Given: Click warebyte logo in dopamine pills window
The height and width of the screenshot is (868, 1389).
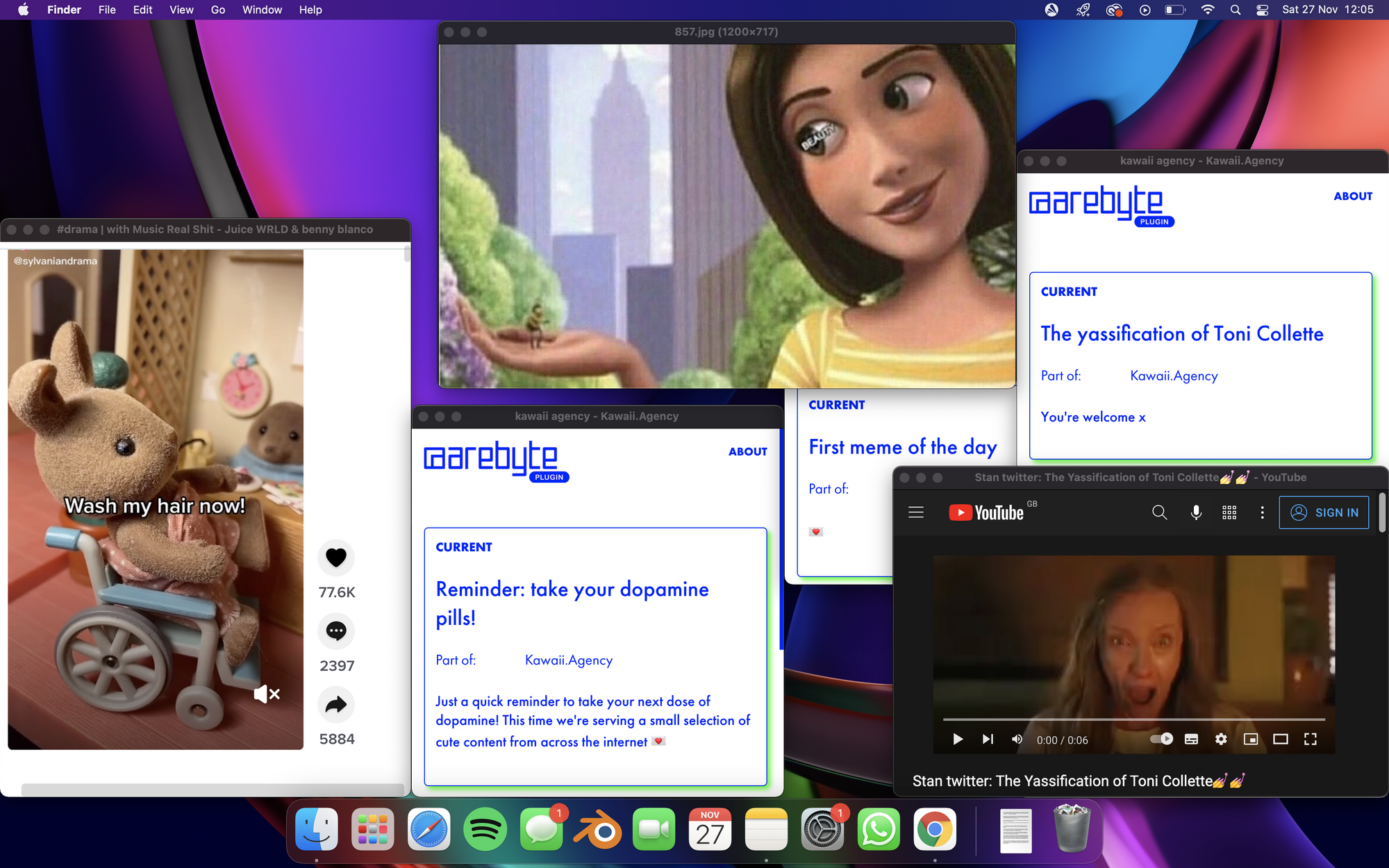Looking at the screenshot, I should [x=496, y=460].
